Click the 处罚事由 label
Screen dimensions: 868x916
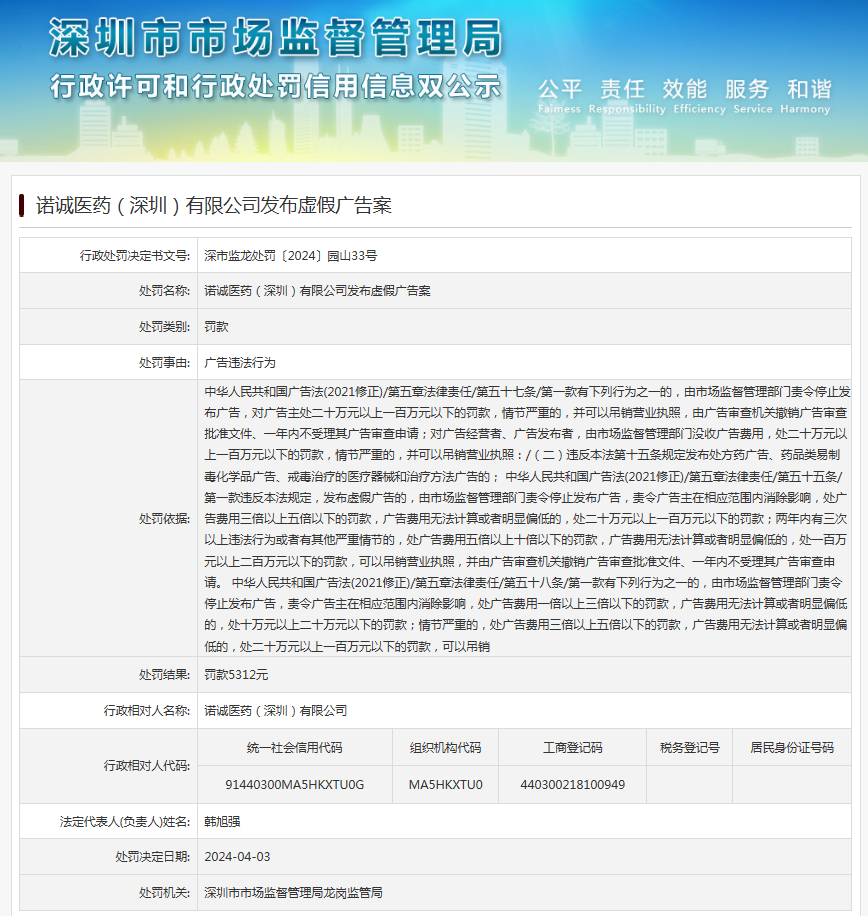[164, 362]
